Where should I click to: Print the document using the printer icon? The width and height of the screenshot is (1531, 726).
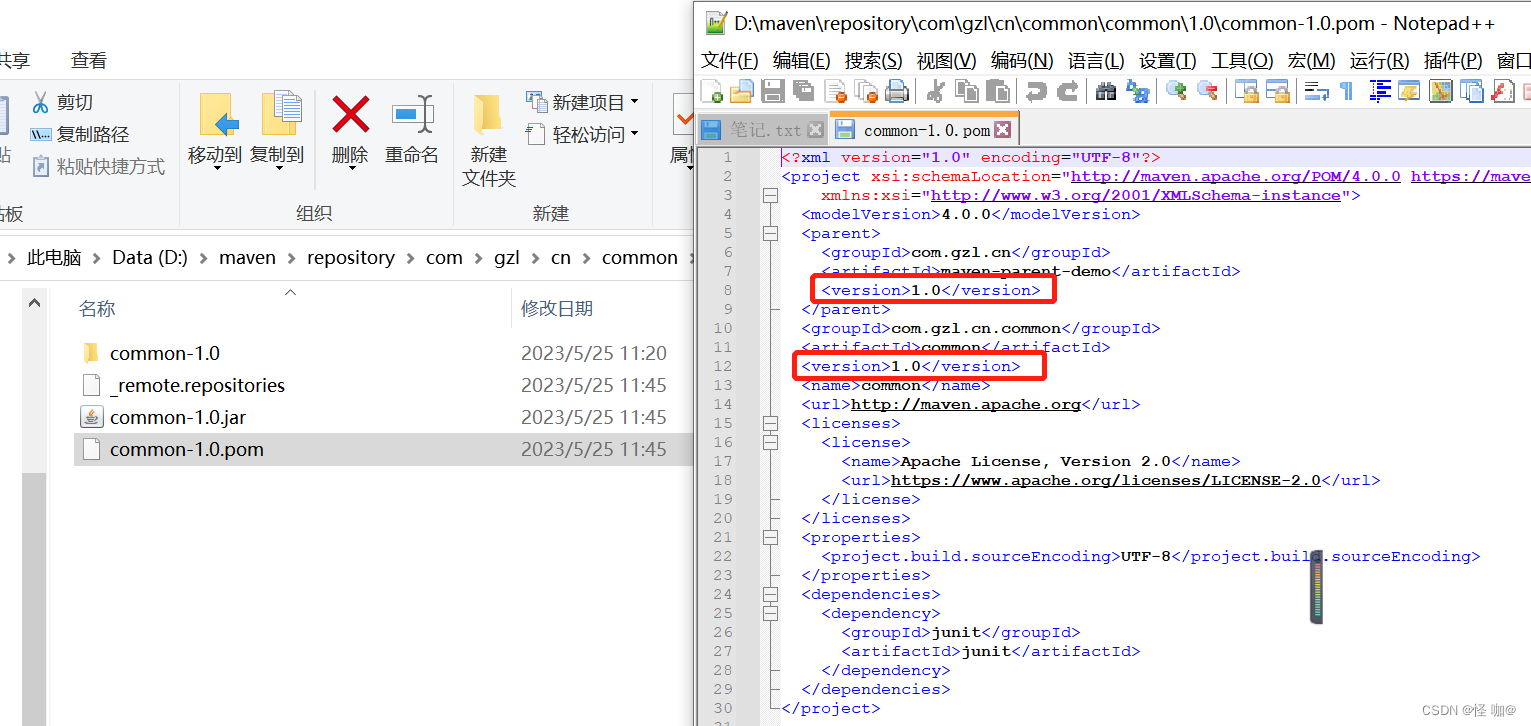point(897,91)
